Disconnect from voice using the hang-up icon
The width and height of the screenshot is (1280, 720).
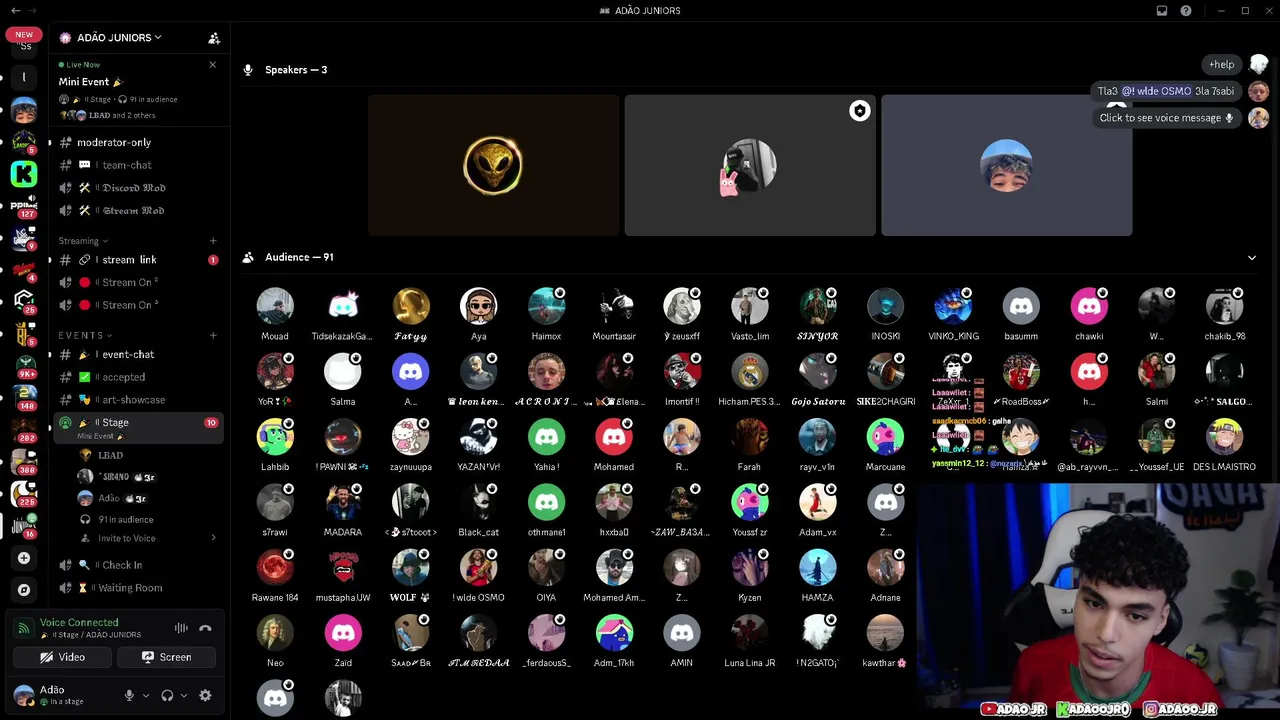[x=205, y=629]
